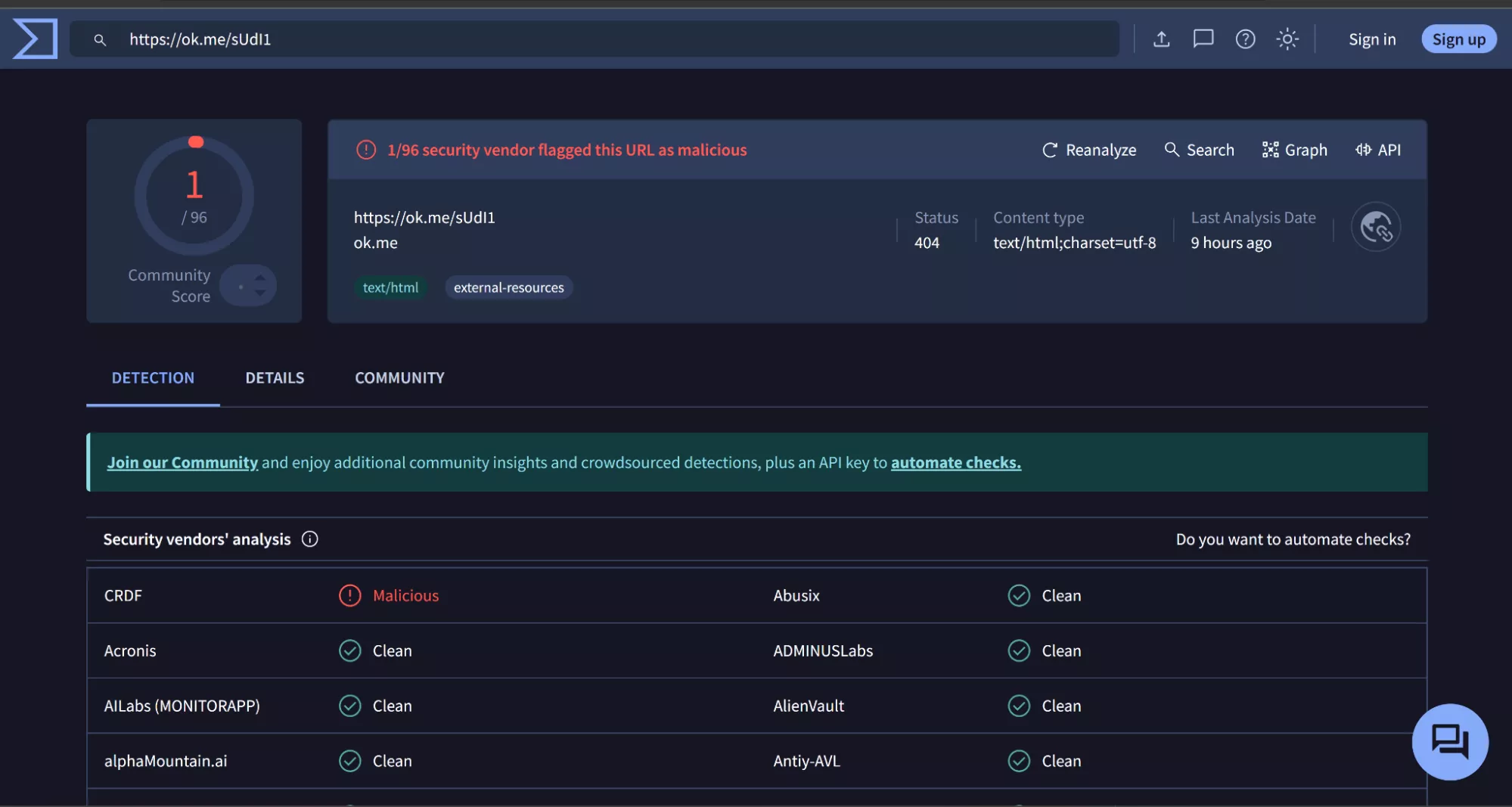Vote down on the Community Score

[260, 293]
